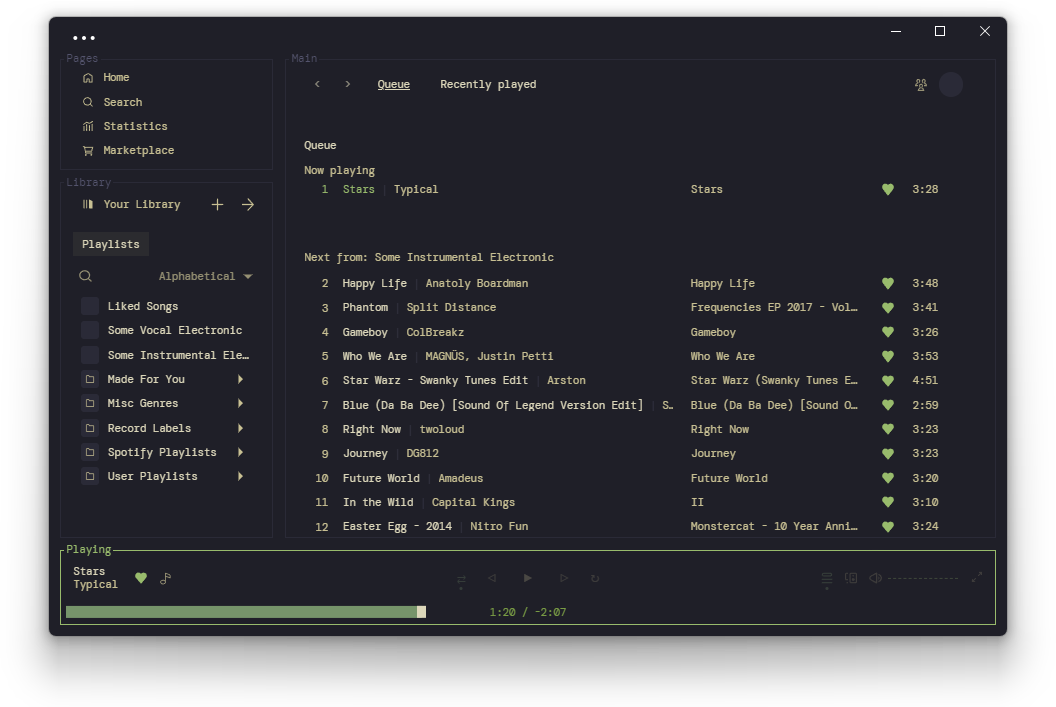Screen dimensions: 1056x707
Task: Collapse Your Library via its icon
Action: pos(88,204)
